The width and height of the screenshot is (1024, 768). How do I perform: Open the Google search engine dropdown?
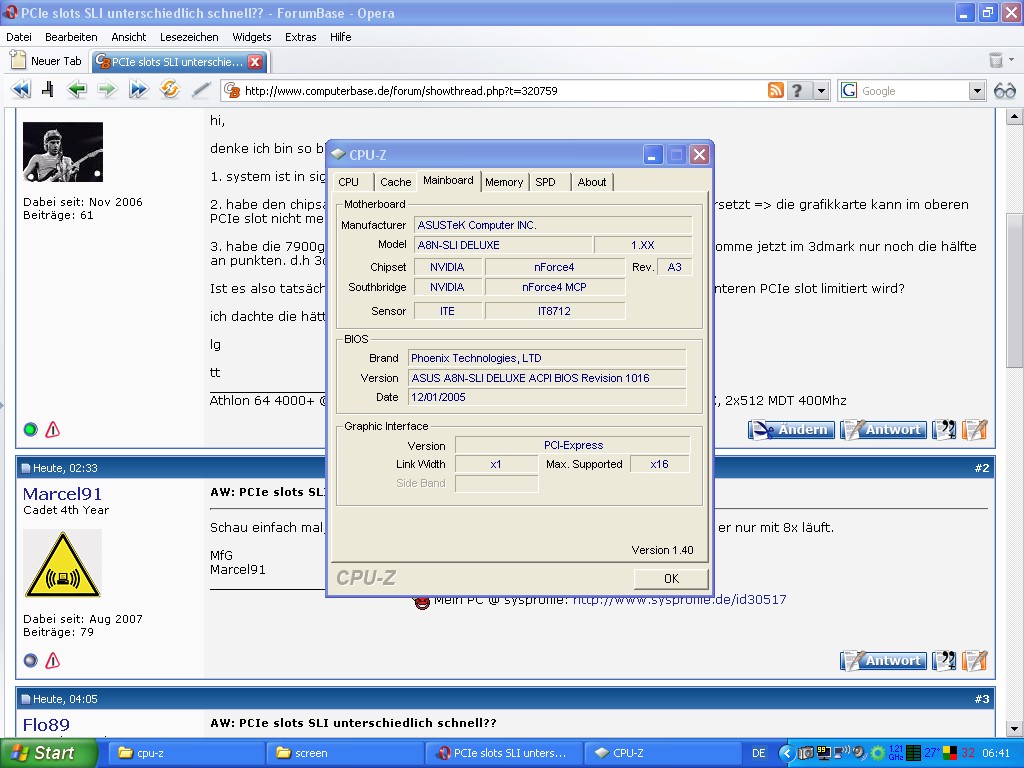[x=976, y=91]
